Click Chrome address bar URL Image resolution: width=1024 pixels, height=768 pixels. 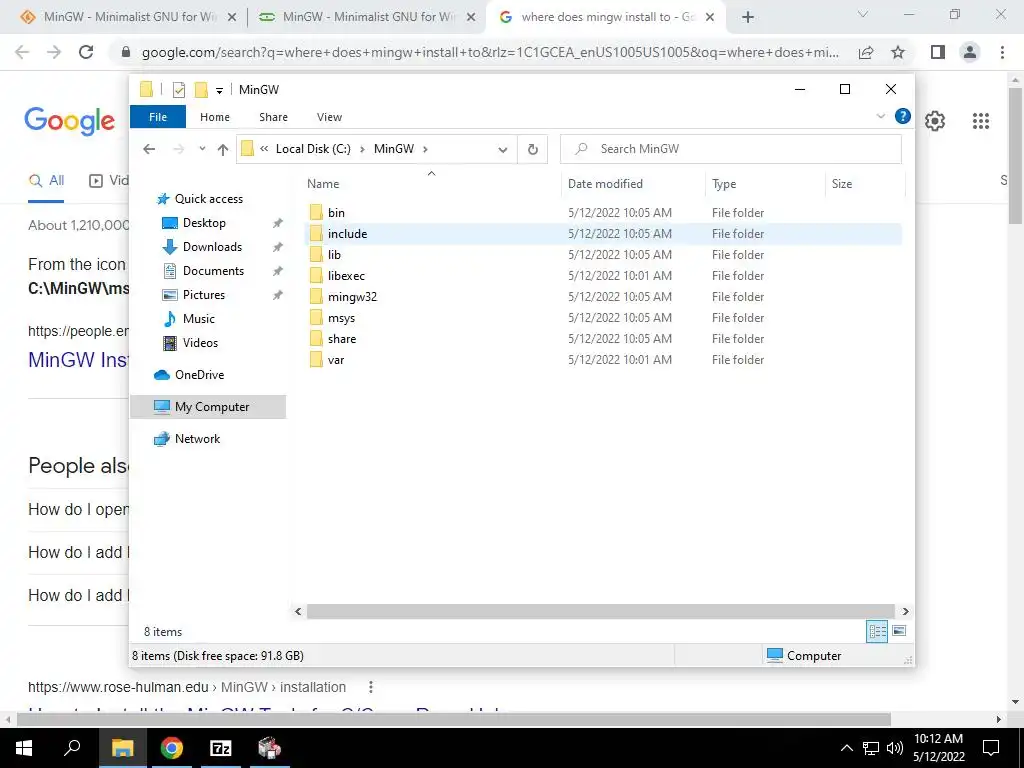[490, 52]
